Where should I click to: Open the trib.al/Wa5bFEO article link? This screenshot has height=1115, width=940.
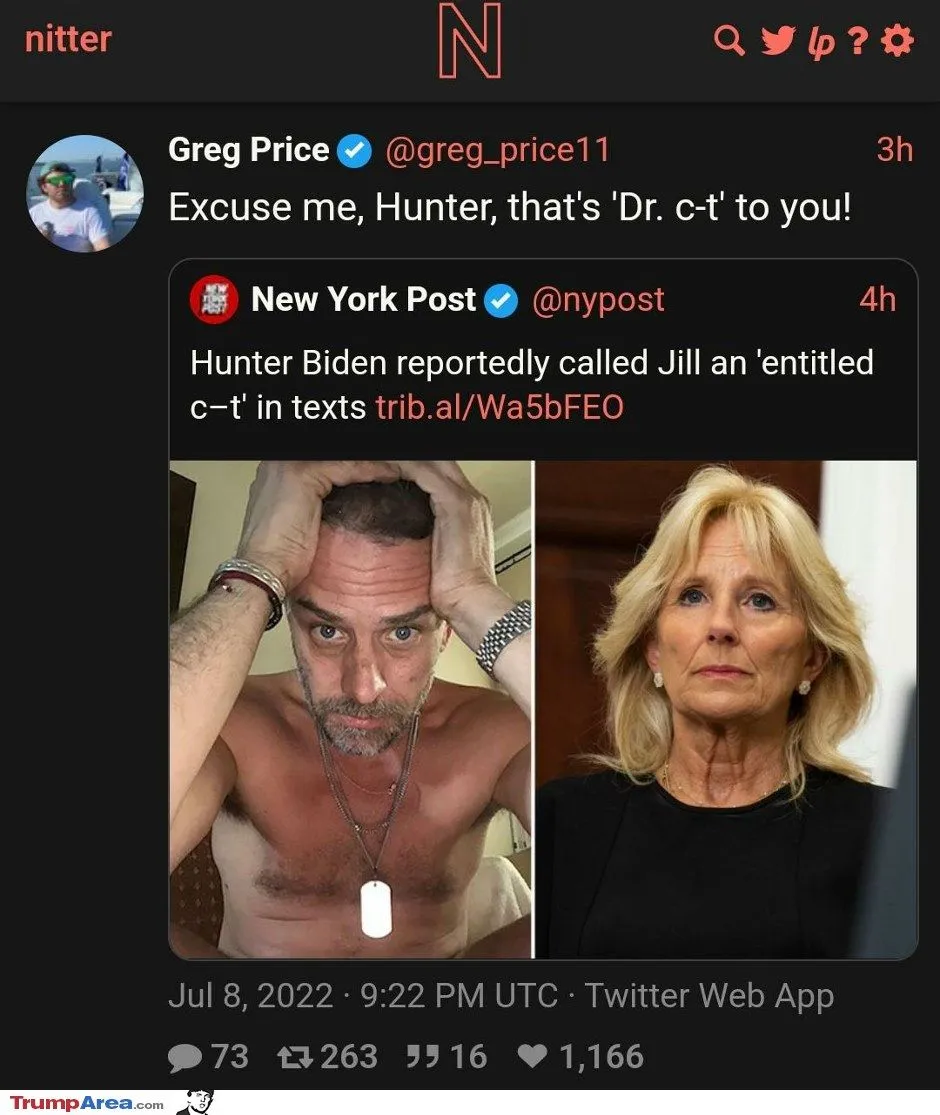(x=499, y=407)
